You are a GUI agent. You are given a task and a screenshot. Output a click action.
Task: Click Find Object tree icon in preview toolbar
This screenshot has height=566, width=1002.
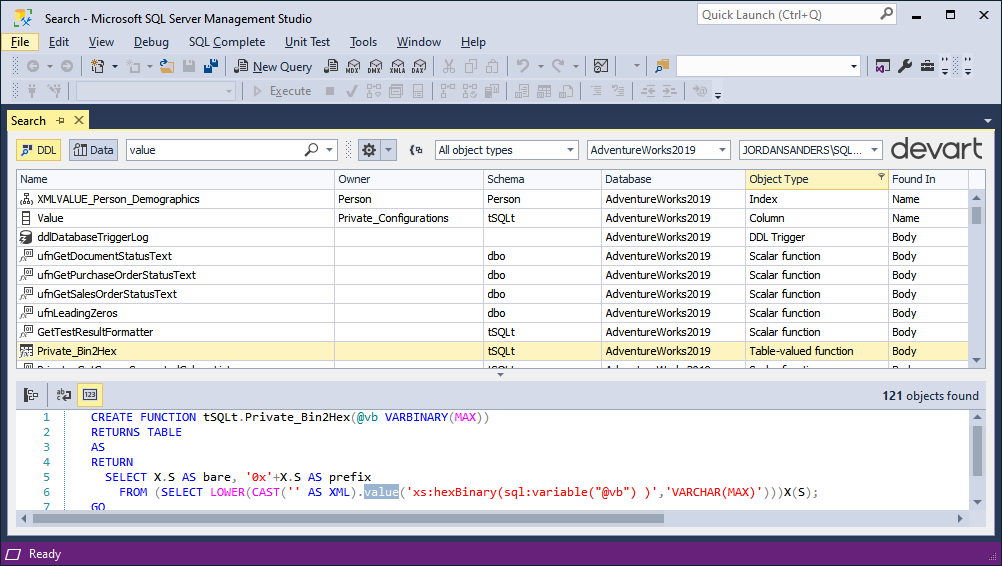pyautogui.click(x=31, y=395)
